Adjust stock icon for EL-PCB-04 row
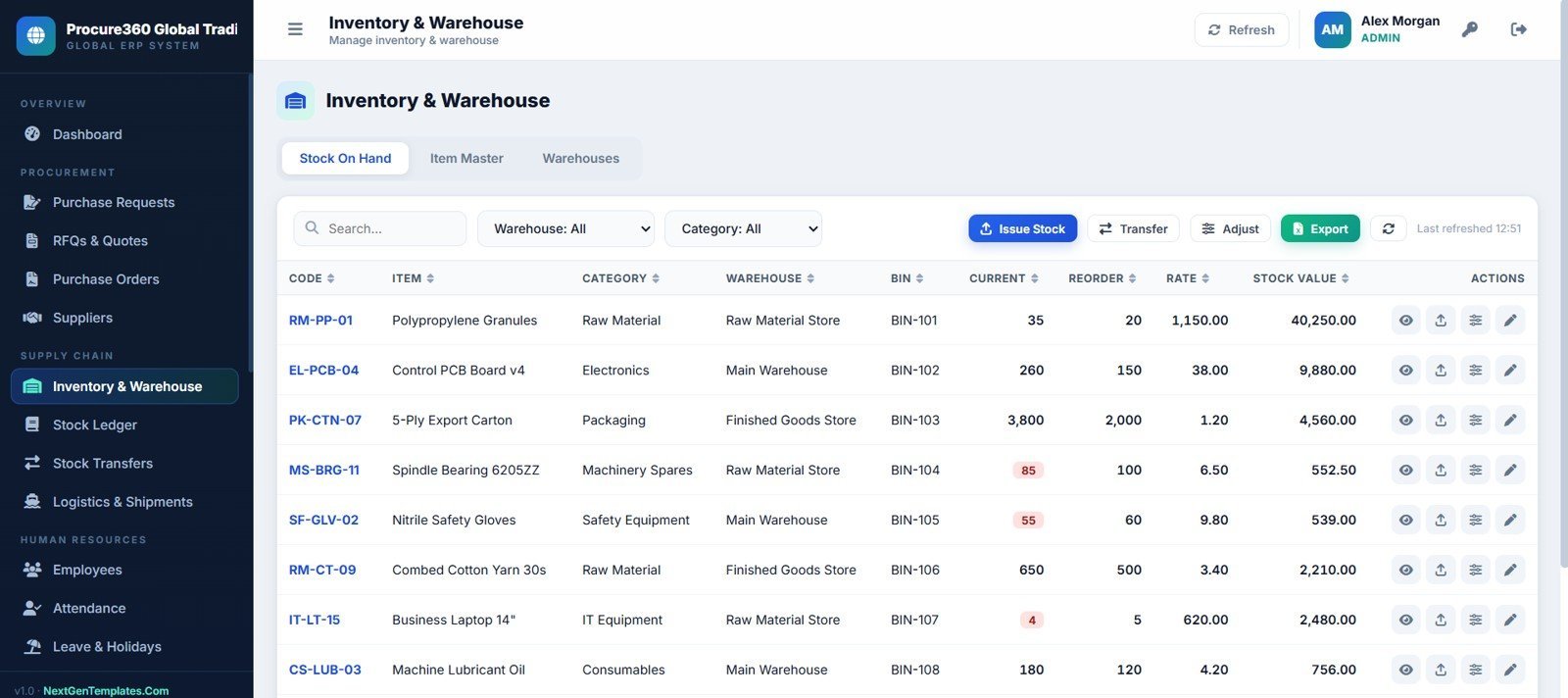Image resolution: width=1568 pixels, height=698 pixels. click(x=1476, y=371)
